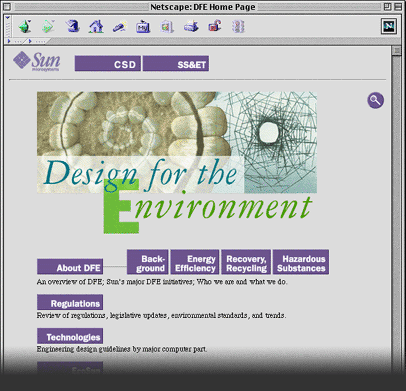Click the Design for the Environment banner
The width and height of the screenshot is (406, 391).
177,163
